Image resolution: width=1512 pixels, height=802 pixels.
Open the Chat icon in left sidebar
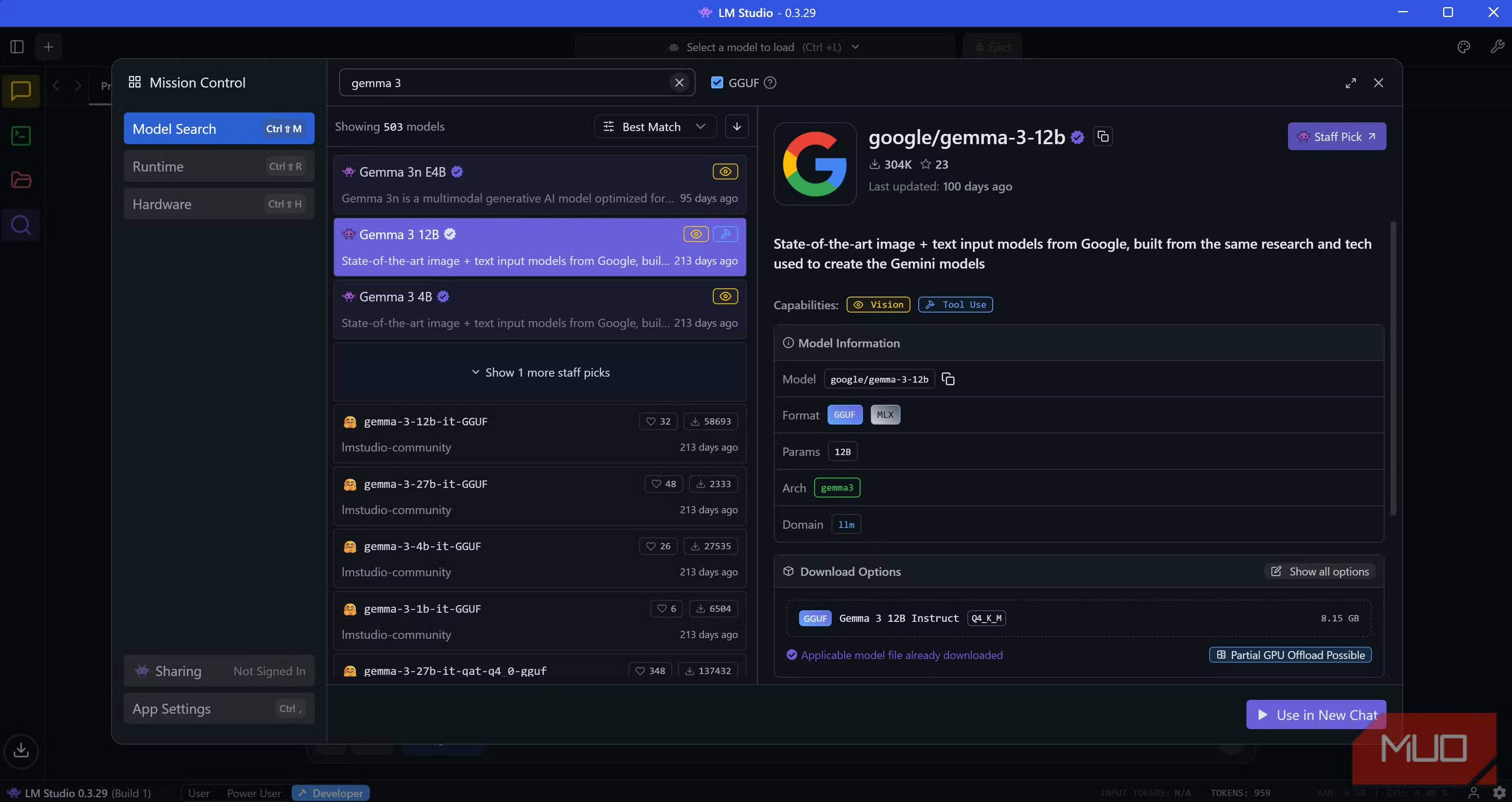(x=21, y=91)
